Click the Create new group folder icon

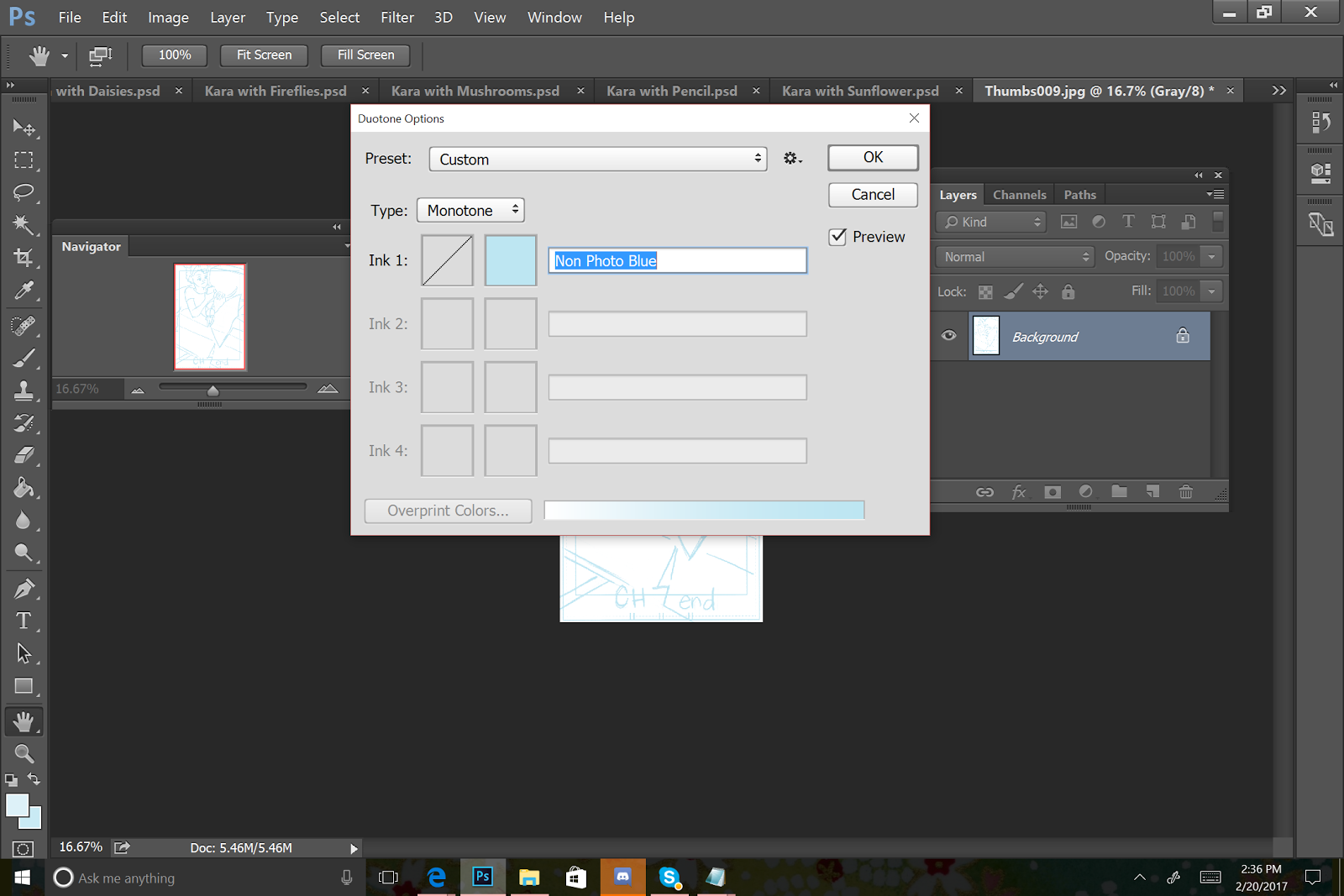tap(1119, 492)
